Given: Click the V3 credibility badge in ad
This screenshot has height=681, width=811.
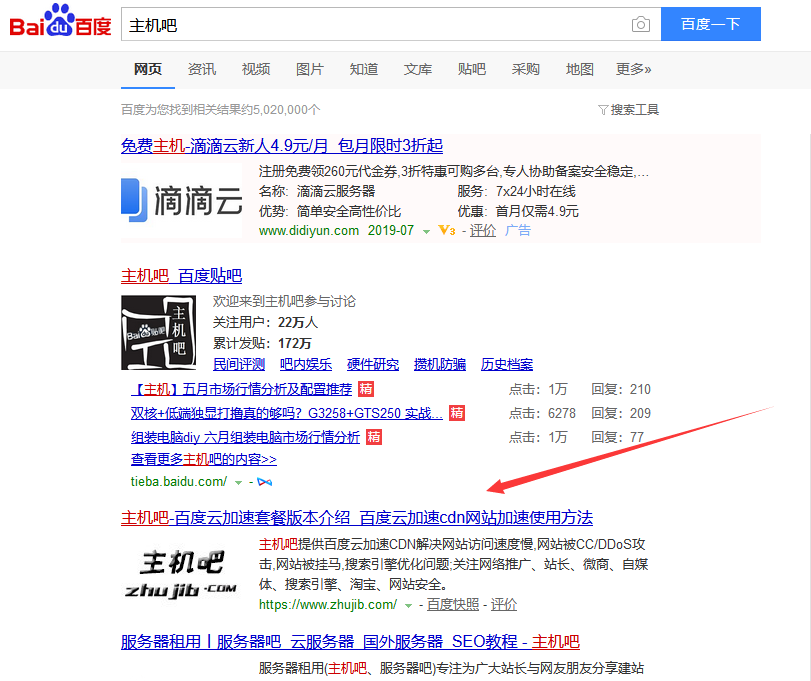Looking at the screenshot, I should [x=447, y=231].
